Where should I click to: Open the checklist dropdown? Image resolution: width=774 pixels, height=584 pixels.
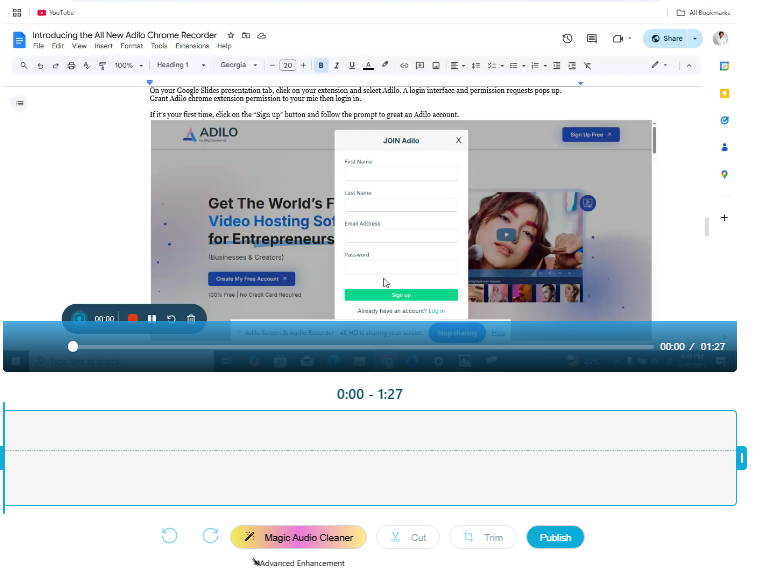495,65
